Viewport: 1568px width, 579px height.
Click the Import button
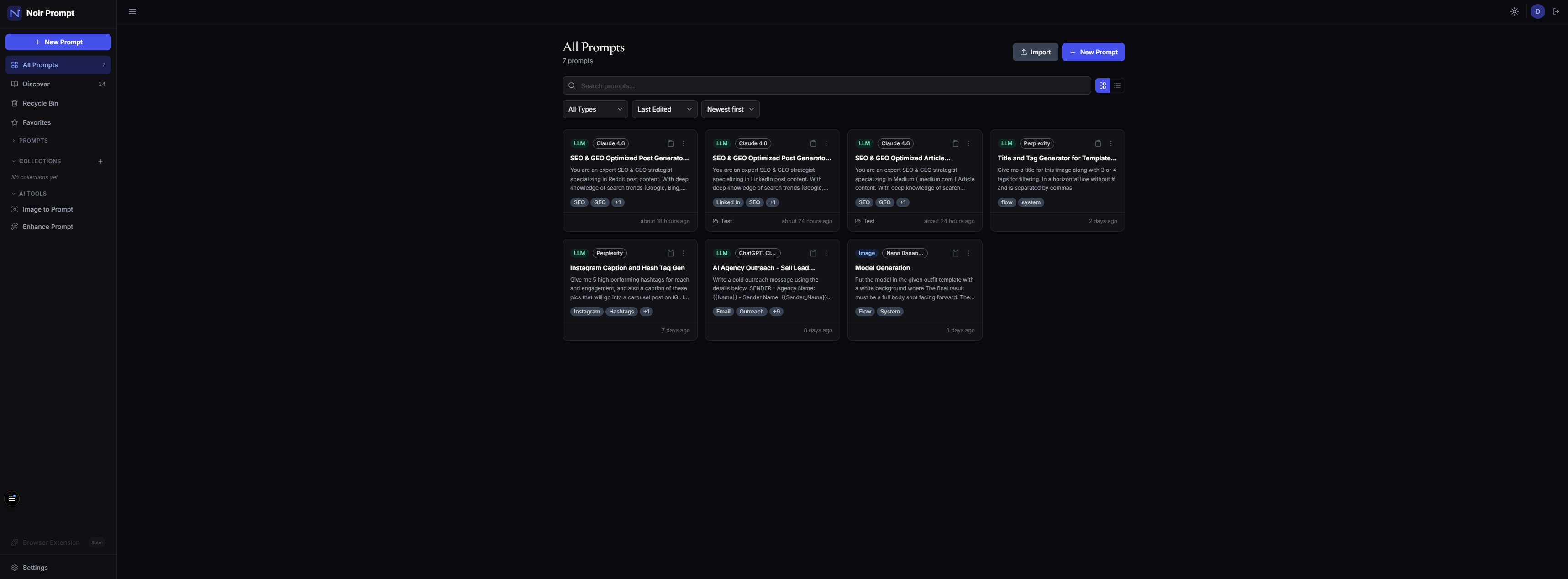tap(1035, 53)
